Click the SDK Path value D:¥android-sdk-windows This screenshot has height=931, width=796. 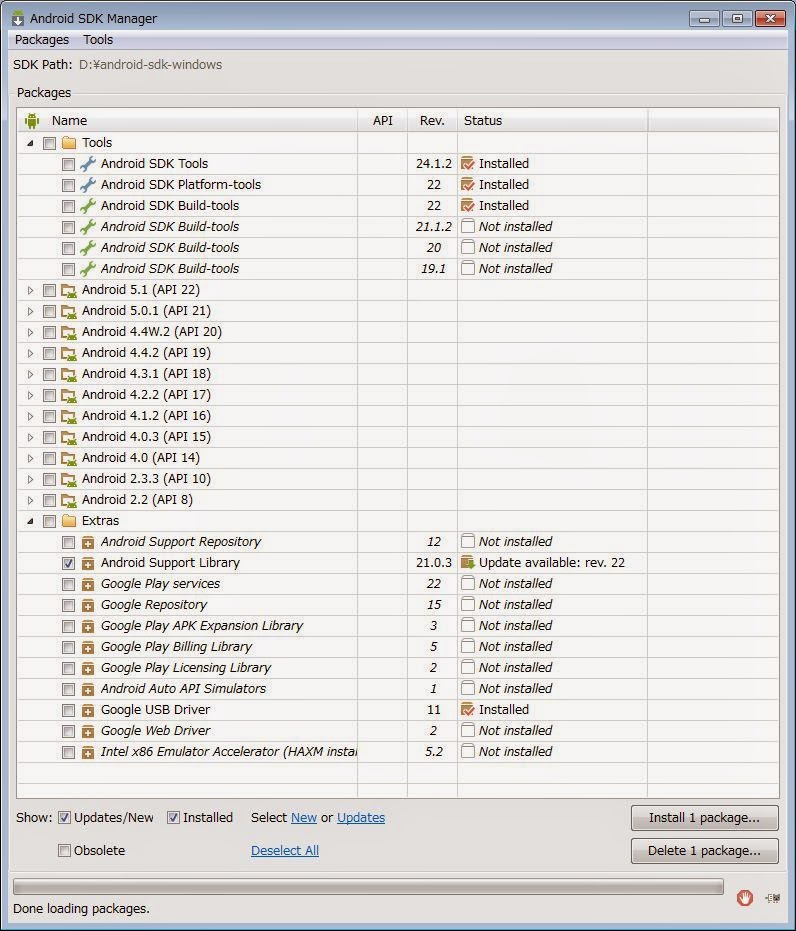pos(150,65)
